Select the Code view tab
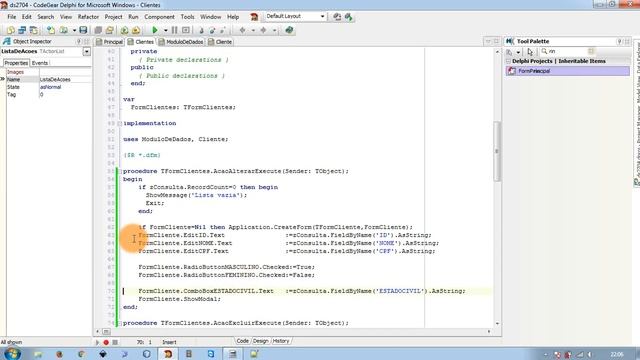 (242, 341)
